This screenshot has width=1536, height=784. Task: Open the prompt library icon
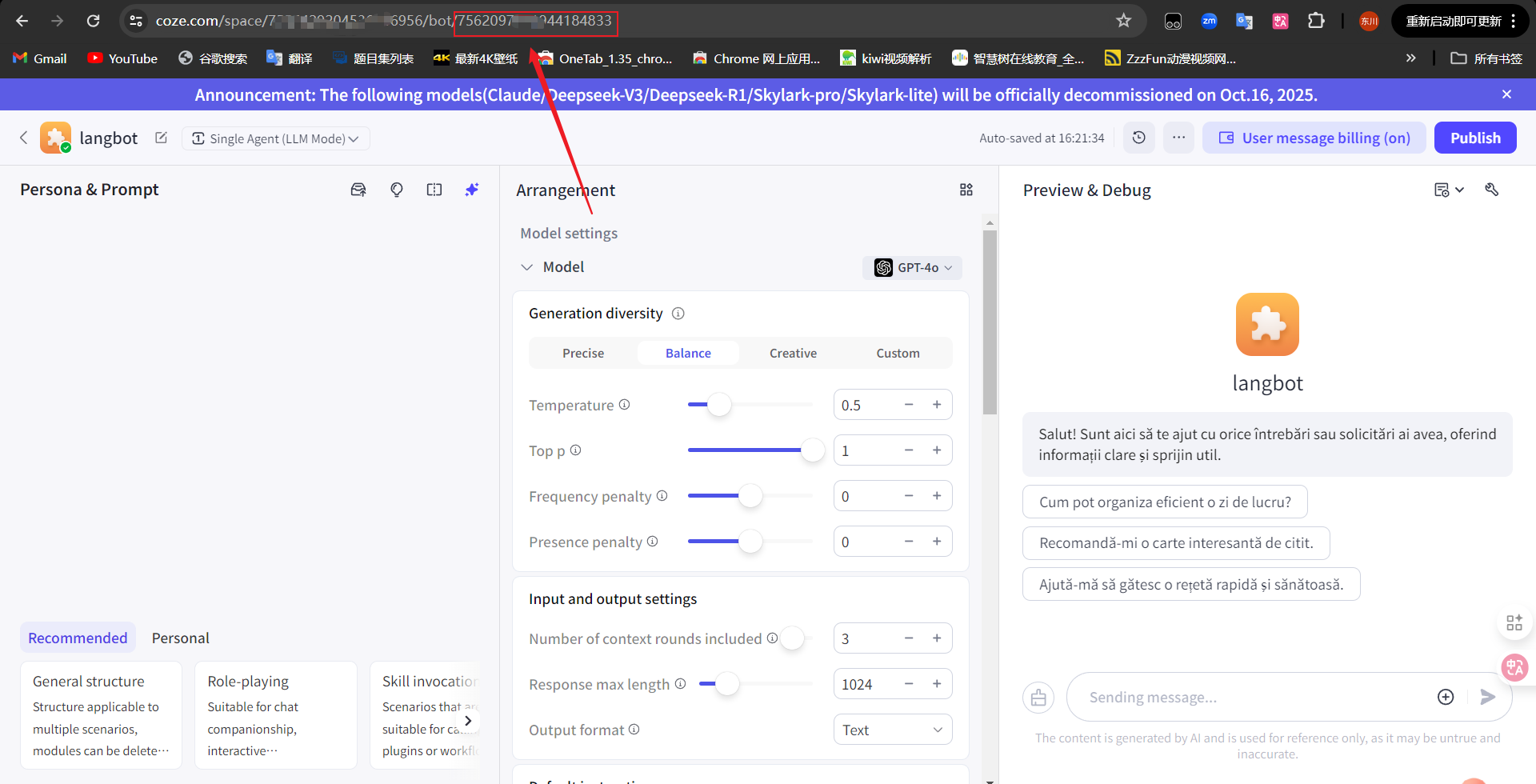click(x=358, y=190)
